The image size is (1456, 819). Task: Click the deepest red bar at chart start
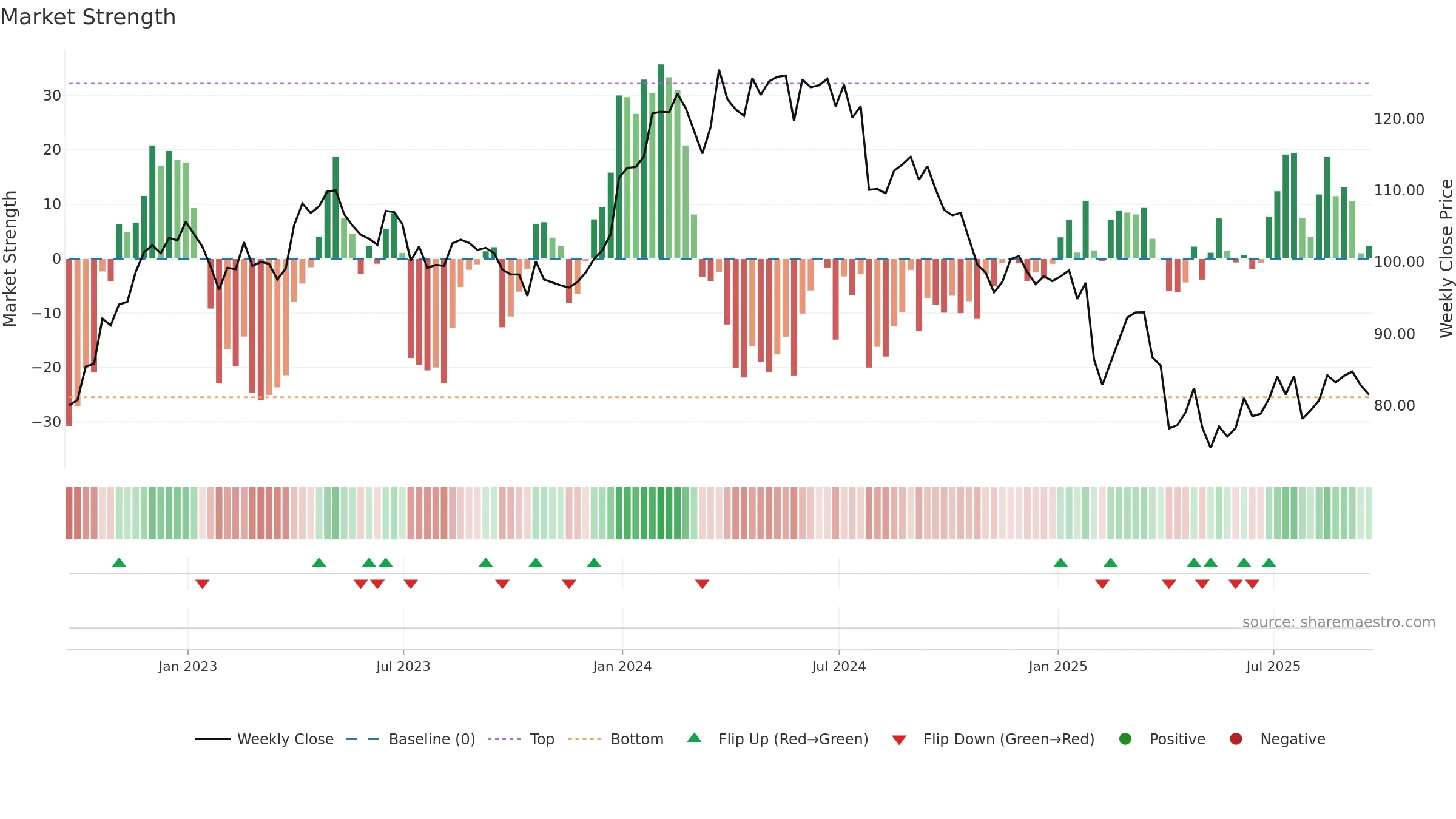69,342
